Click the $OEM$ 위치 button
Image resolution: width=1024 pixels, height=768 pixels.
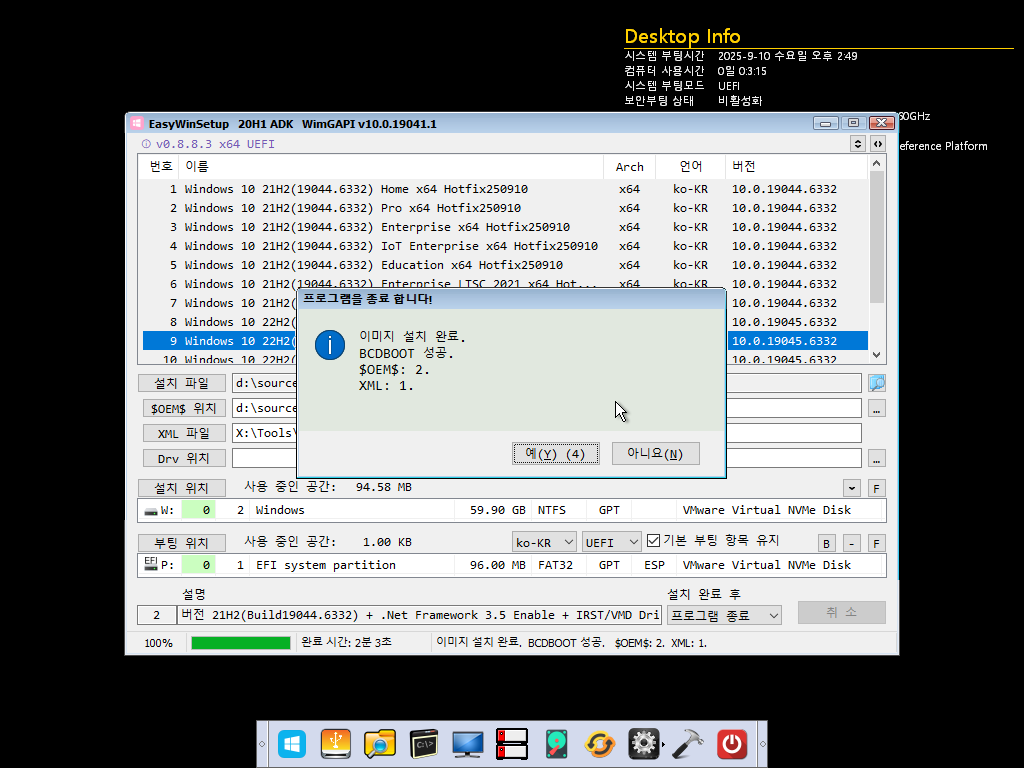184,408
